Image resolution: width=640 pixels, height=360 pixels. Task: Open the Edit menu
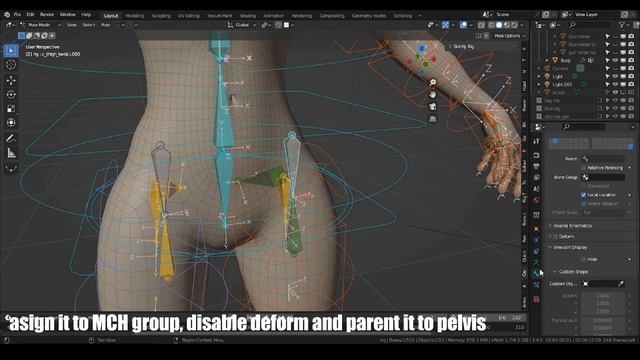point(30,15)
